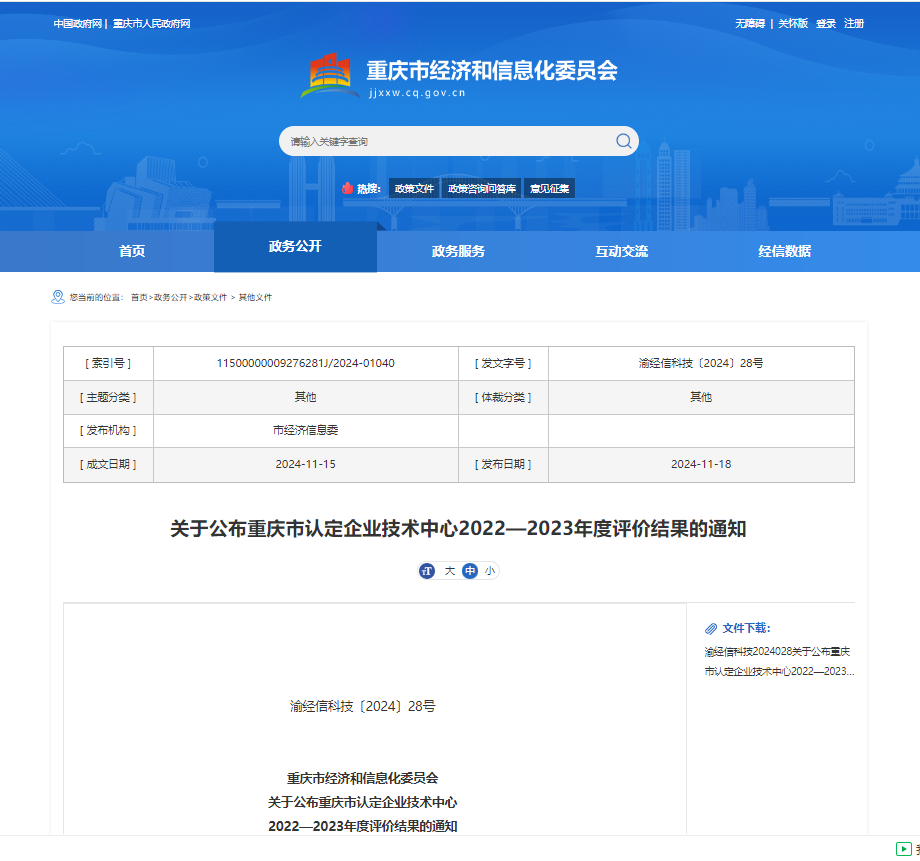
Task: Click the 文件下载 heading
Action: click(x=746, y=629)
